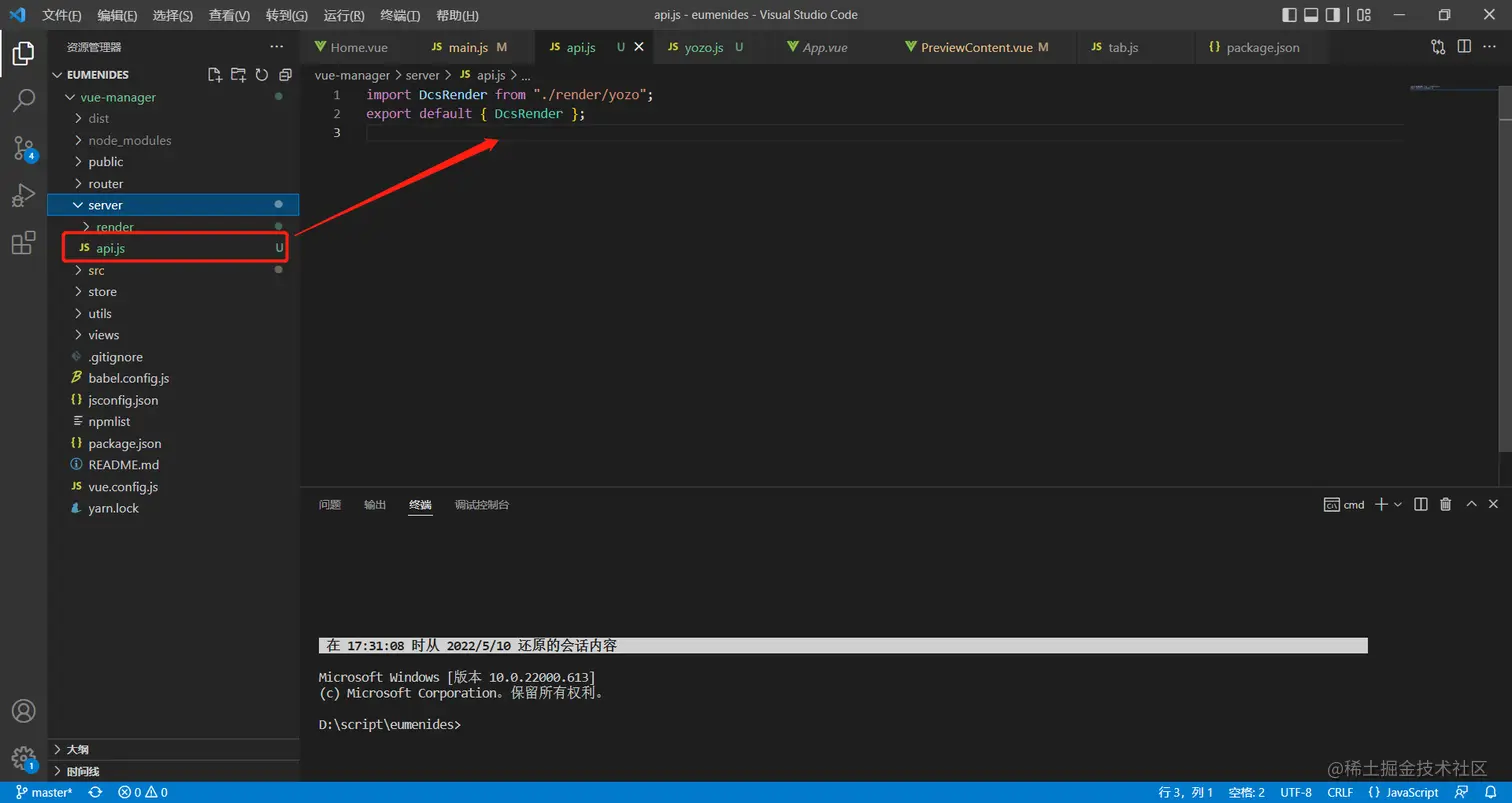Open babel.config.js in explorer
This screenshot has height=803, width=1512.
pos(173,379)
